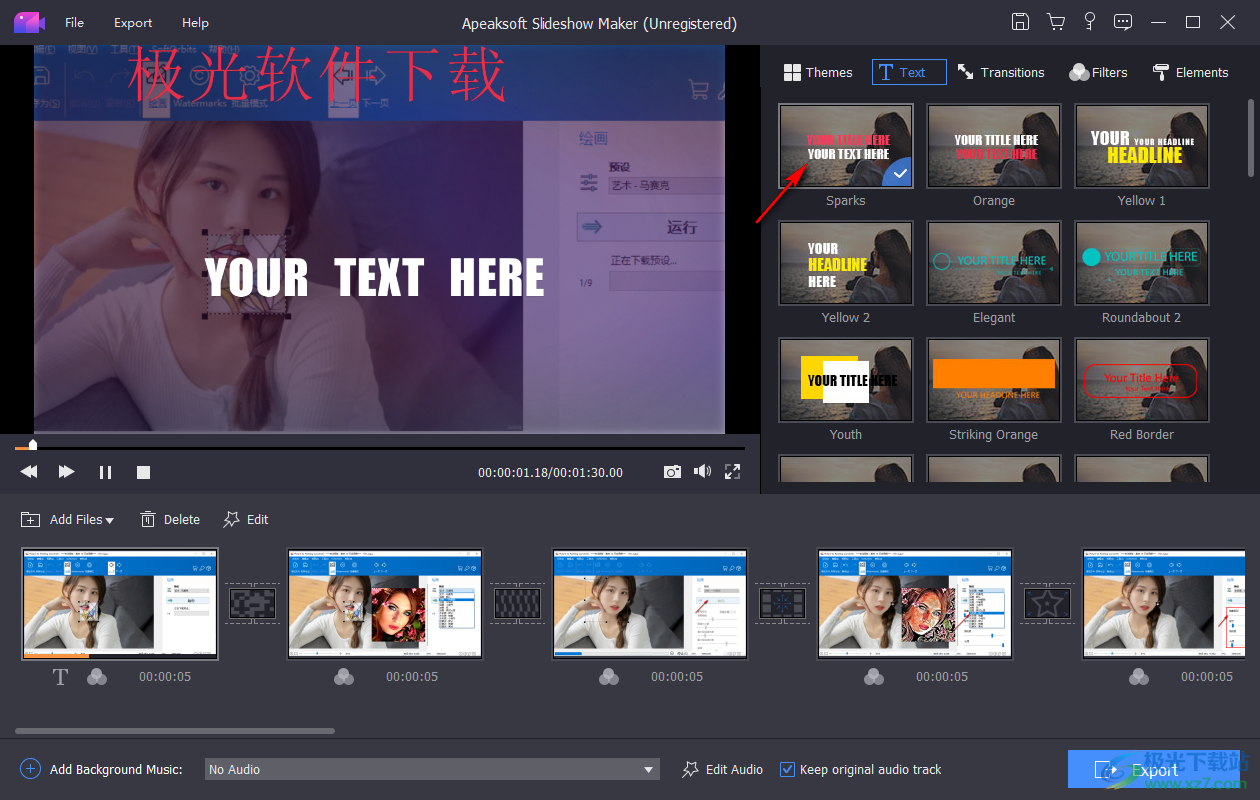Viewport: 1260px width, 800px height.
Task: Click the rewind playback button
Action: [x=29, y=472]
